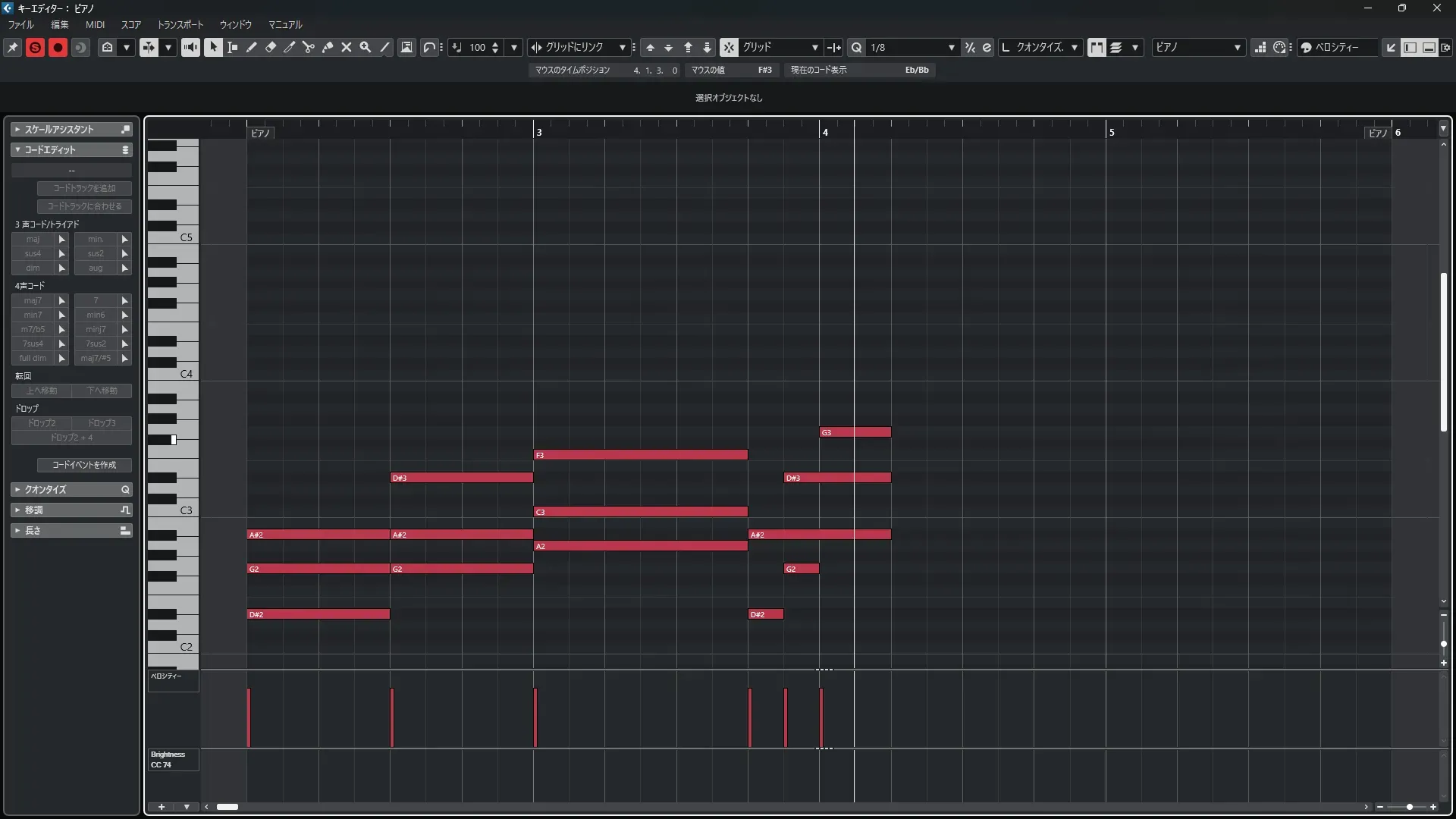The height and width of the screenshot is (819, 1456).
Task: Select the Erase tool
Action: point(270,47)
